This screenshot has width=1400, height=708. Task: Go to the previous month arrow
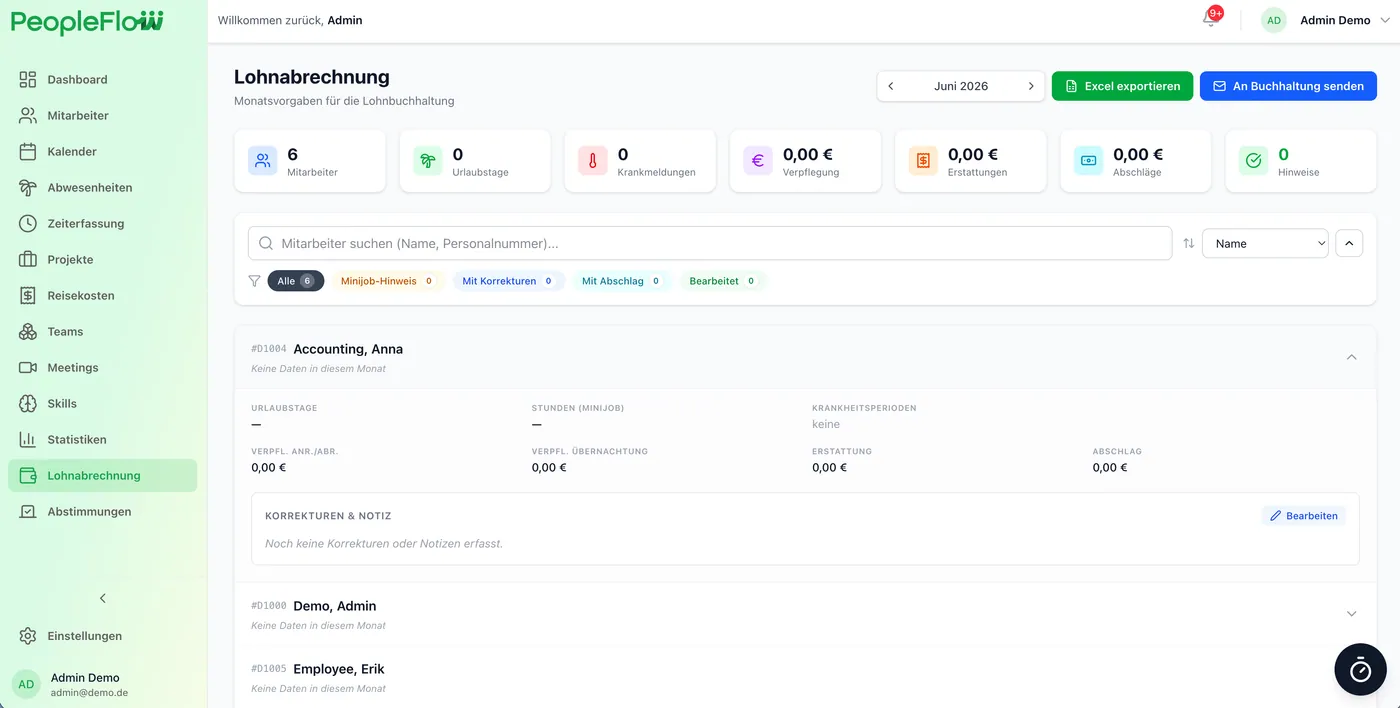[891, 86]
